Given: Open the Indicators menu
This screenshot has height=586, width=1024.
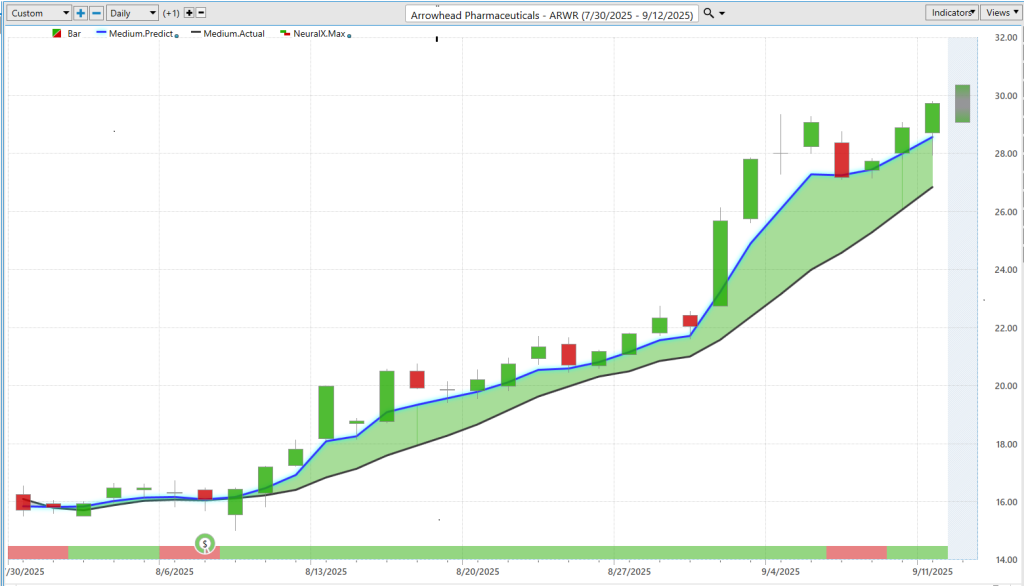Looking at the screenshot, I should [x=952, y=12].
